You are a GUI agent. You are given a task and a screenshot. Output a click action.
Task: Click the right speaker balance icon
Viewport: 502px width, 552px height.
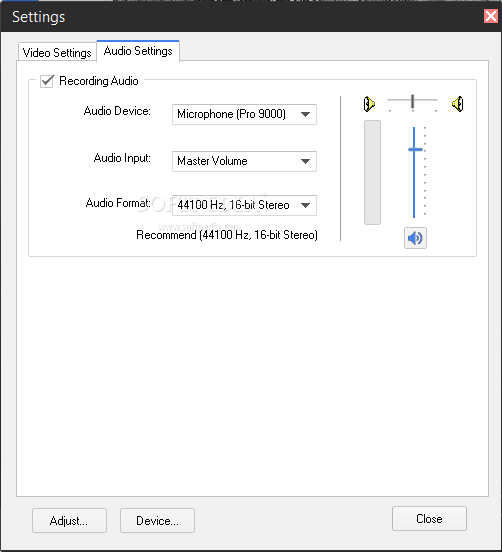pyautogui.click(x=458, y=104)
